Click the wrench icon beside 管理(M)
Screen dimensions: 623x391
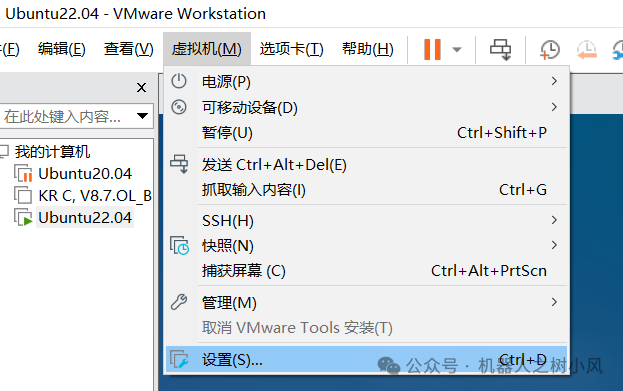tap(179, 302)
